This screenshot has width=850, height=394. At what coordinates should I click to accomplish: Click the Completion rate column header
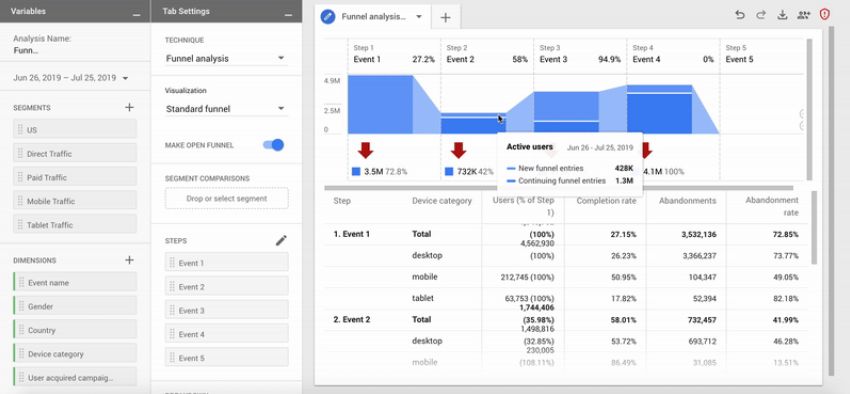[605, 201]
